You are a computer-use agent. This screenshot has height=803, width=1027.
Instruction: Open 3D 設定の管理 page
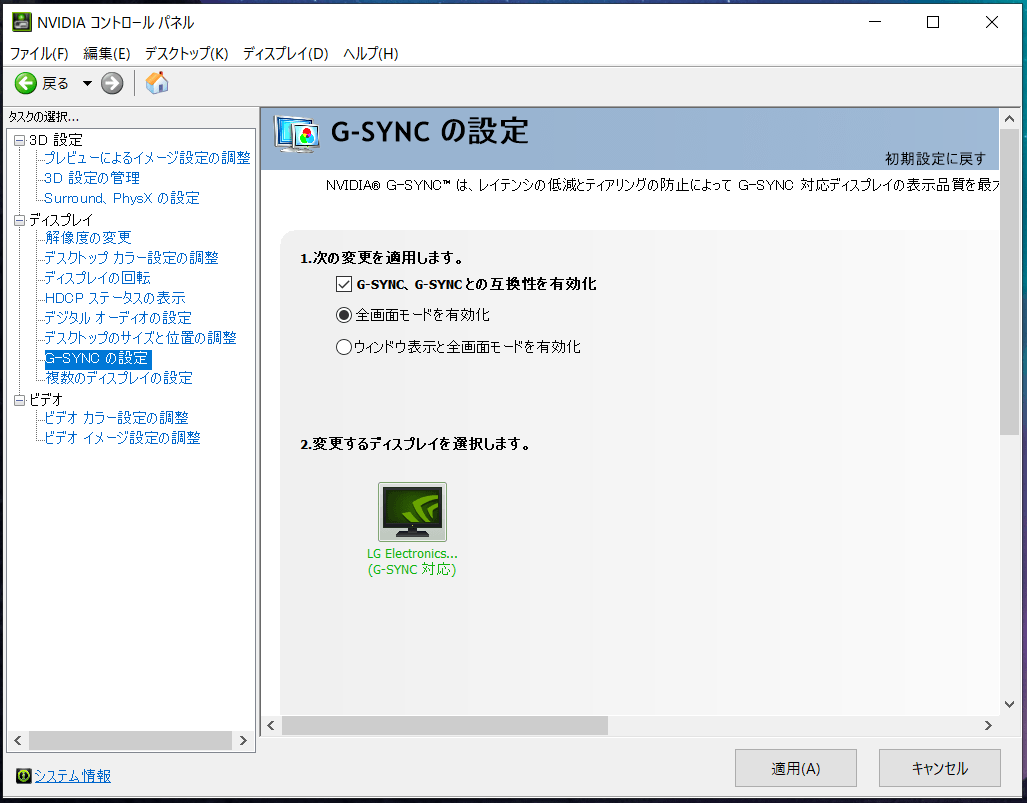click(92, 178)
